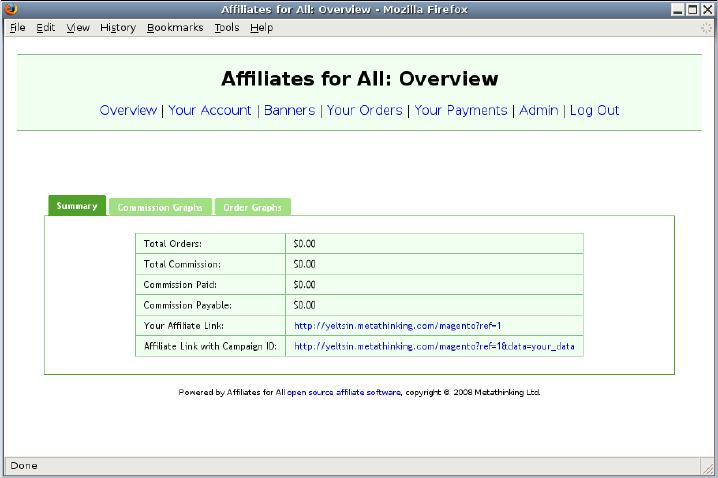The width and height of the screenshot is (718, 478).
Task: Click the $0.00 value for Commission Paid
Action: [305, 285]
